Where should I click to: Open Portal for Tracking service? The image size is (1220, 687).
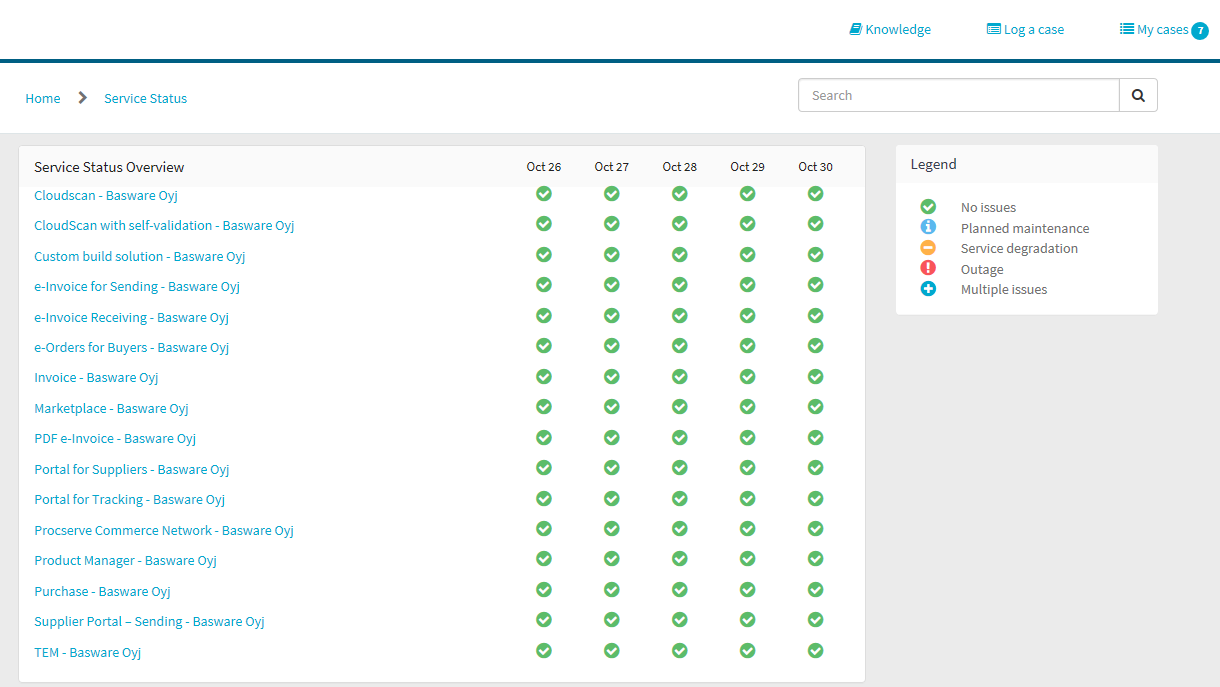point(130,499)
